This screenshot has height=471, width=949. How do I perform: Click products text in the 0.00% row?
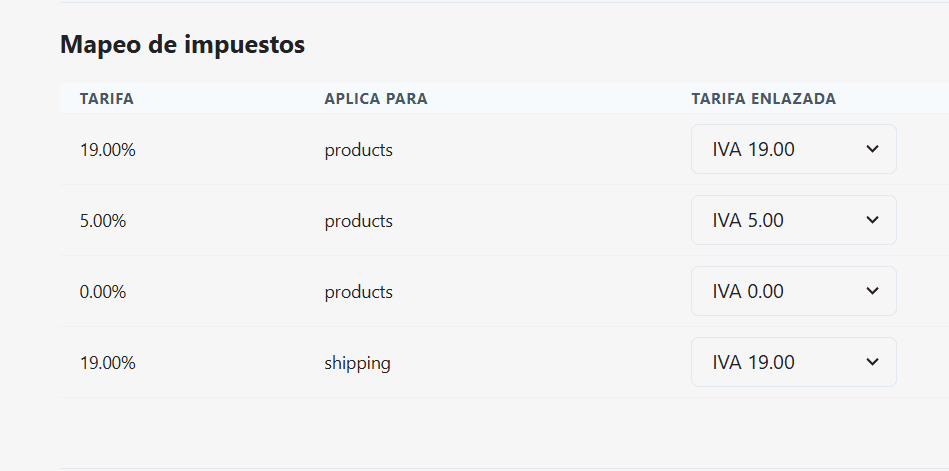point(358,292)
